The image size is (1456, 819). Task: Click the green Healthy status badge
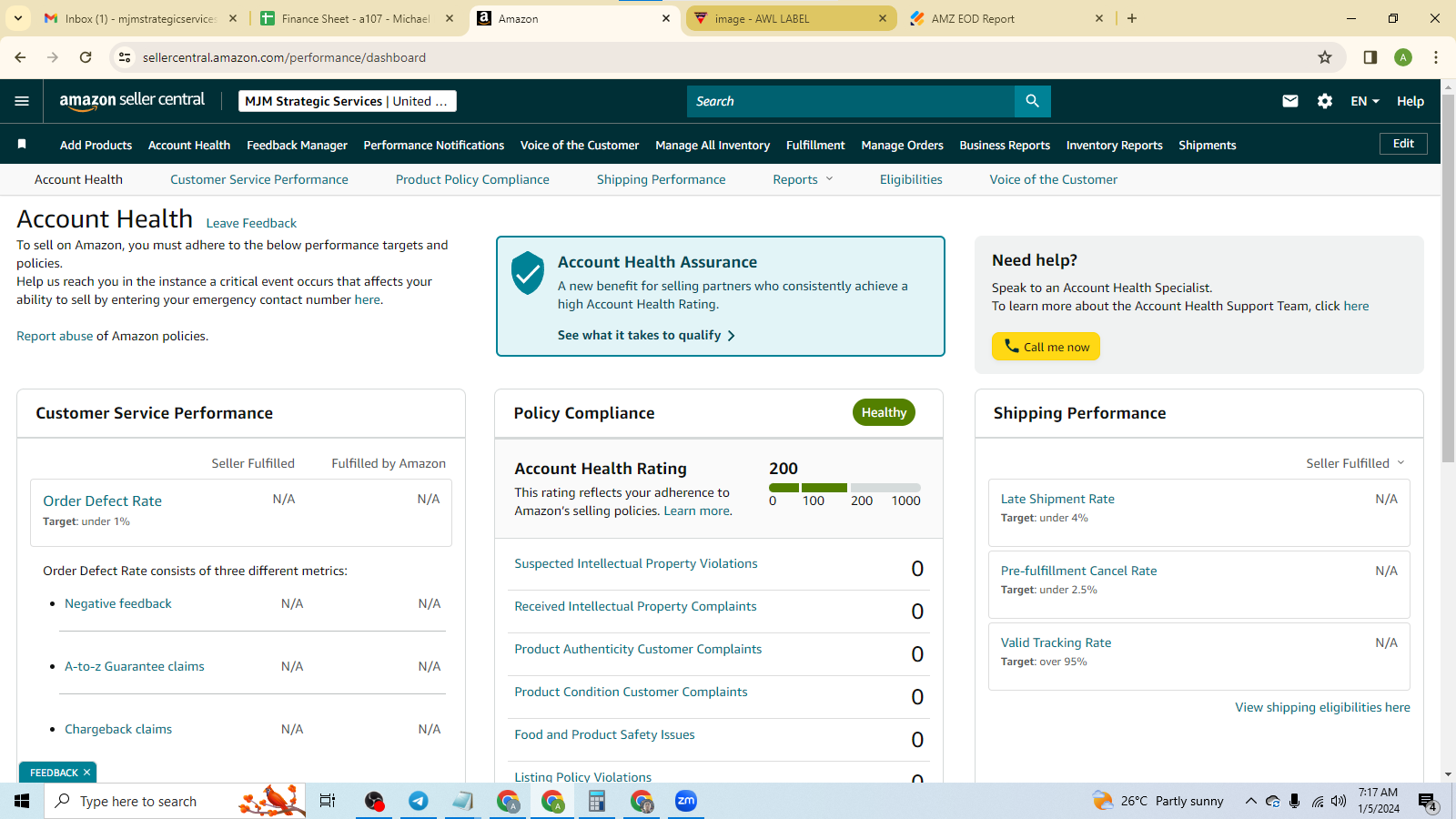884,412
